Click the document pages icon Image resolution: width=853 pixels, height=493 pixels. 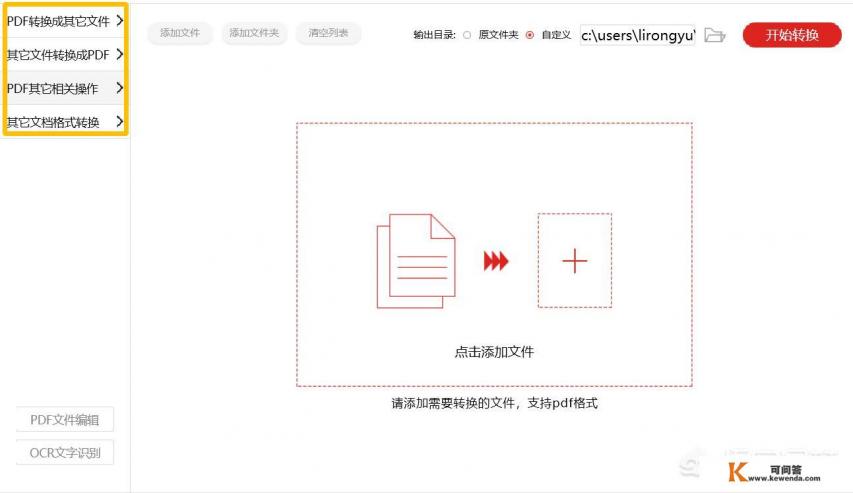[x=415, y=261]
